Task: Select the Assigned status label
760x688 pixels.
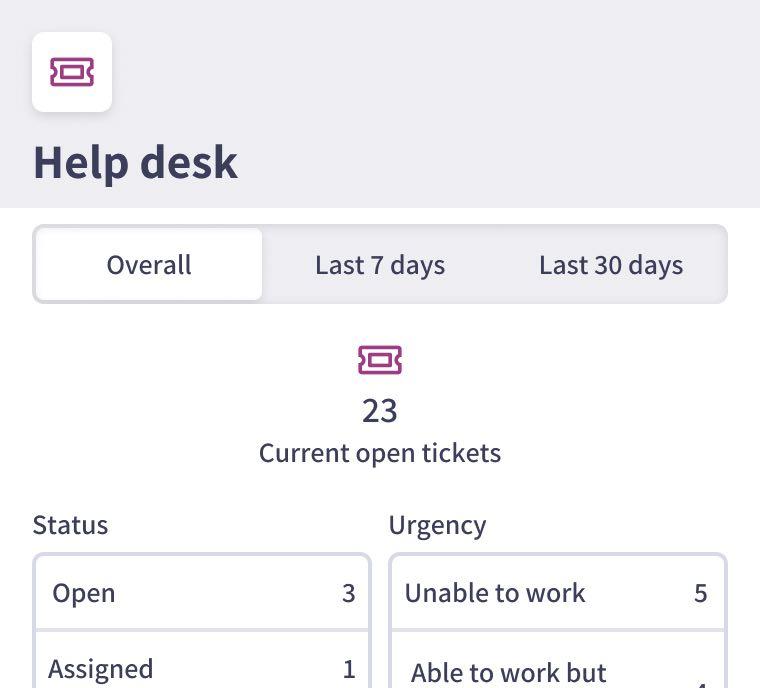Action: pos(101,668)
